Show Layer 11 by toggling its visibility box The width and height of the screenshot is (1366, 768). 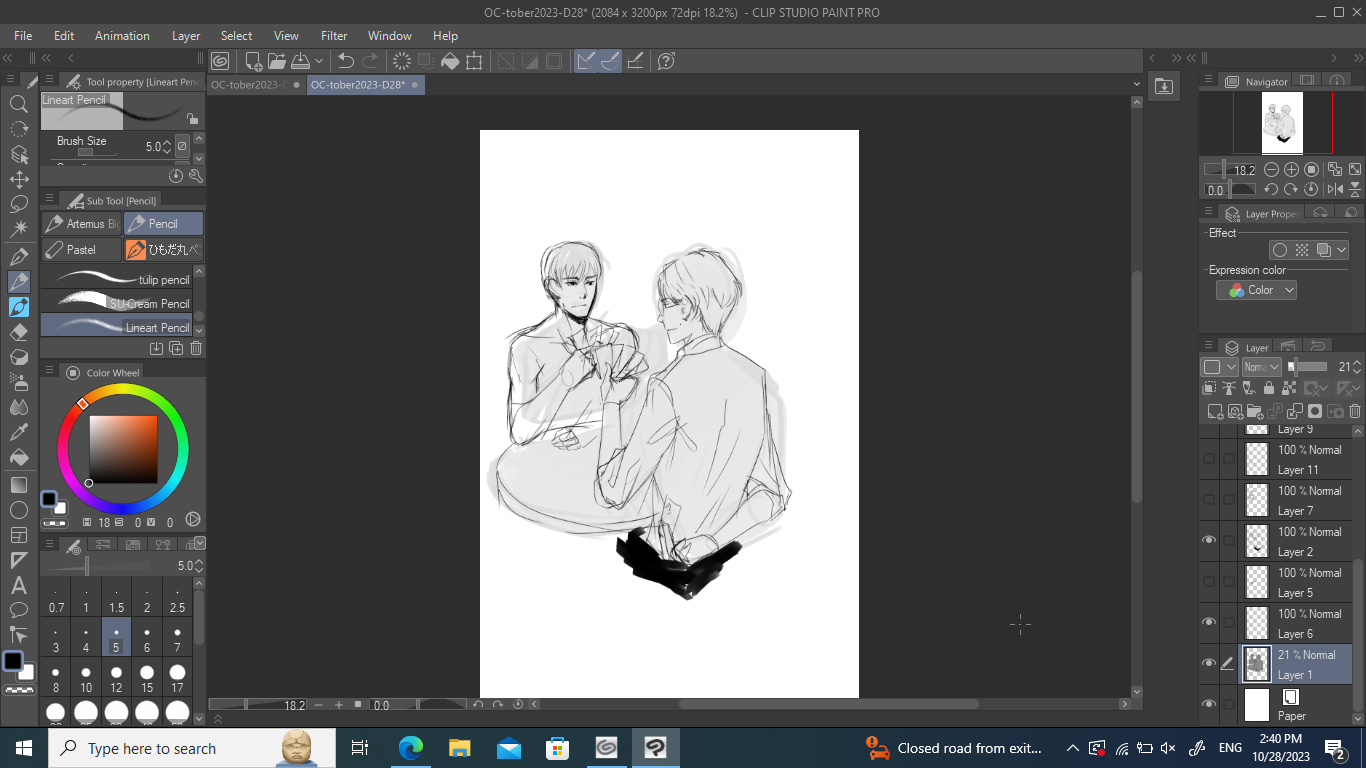[x=1209, y=459]
